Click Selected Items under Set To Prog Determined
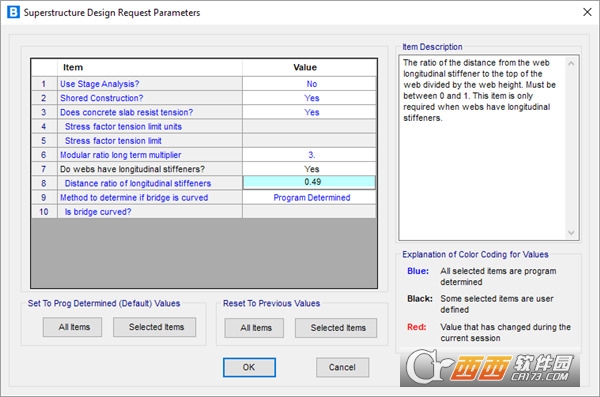Image resolution: width=600 pixels, height=397 pixels. pos(155,327)
